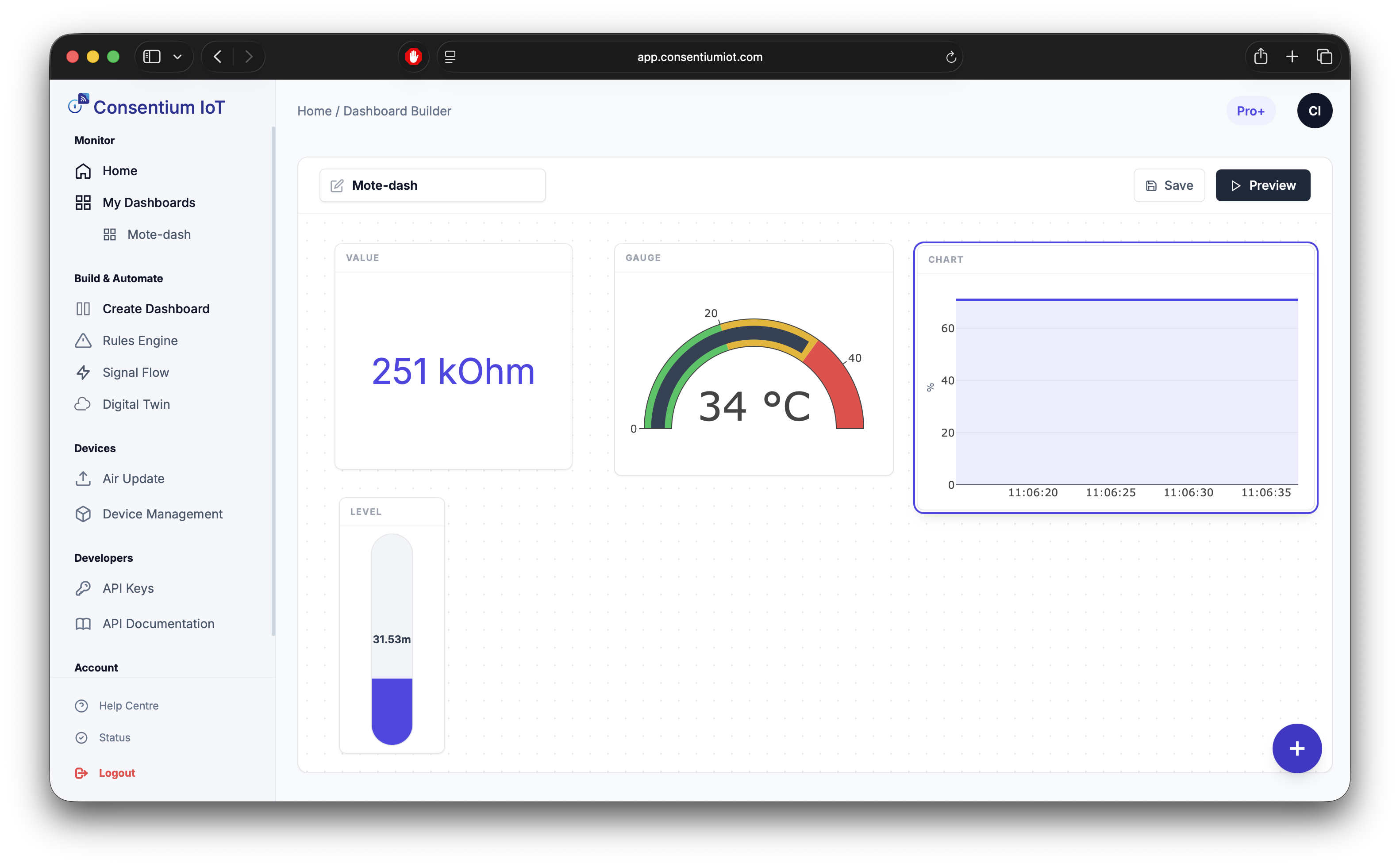
Task: Click the sidebar vertical scrollbar
Action: (273, 381)
